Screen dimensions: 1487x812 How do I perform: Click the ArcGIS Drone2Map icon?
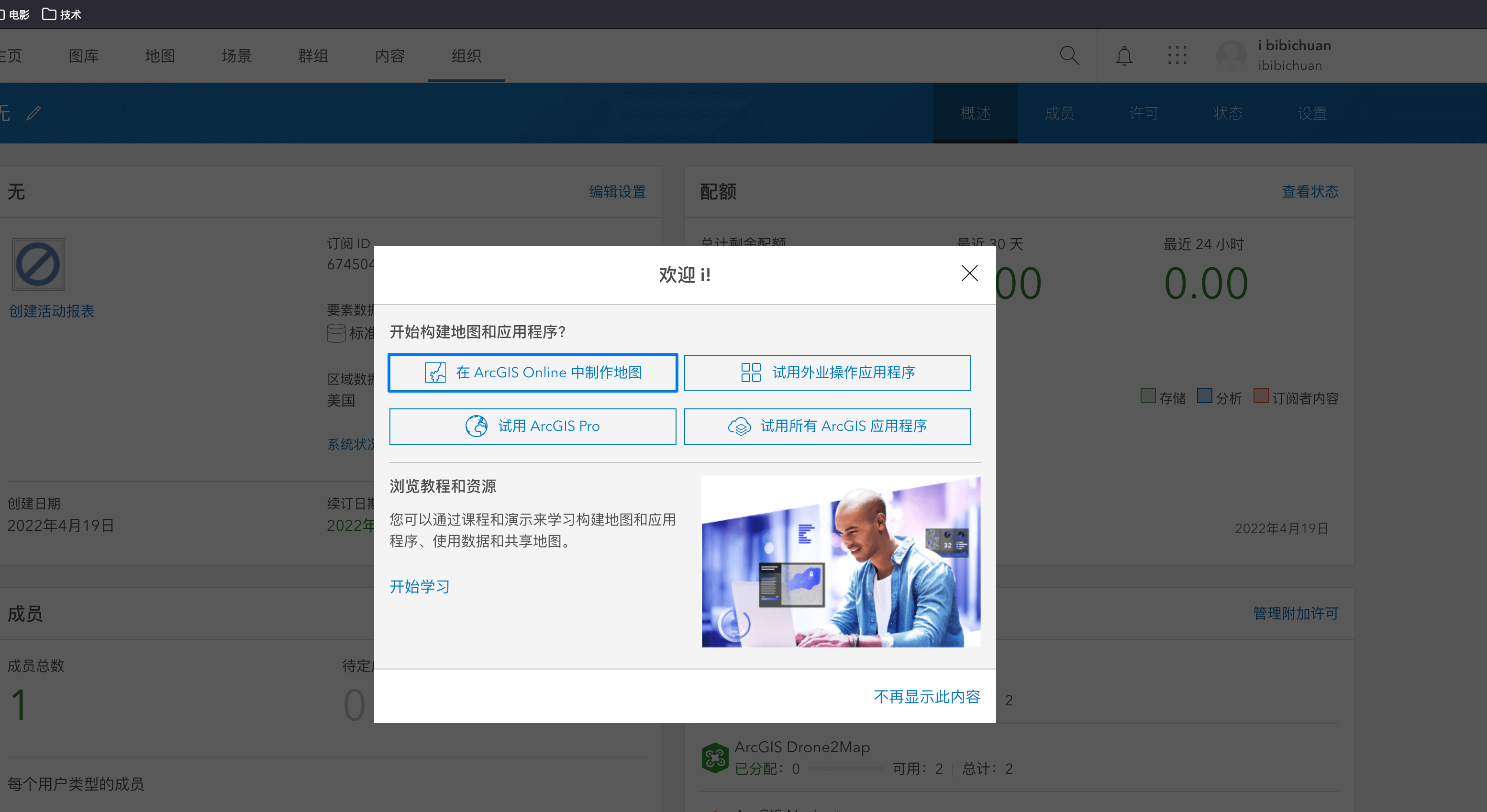coord(715,757)
